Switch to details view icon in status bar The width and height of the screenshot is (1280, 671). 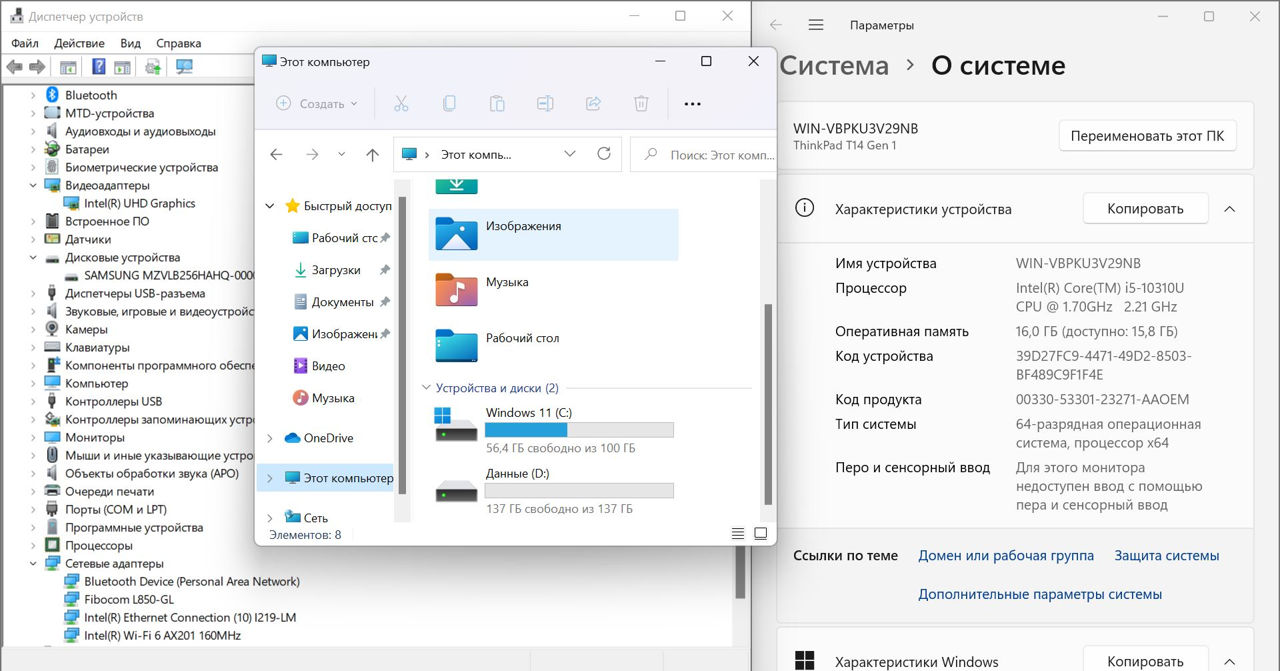click(x=738, y=534)
